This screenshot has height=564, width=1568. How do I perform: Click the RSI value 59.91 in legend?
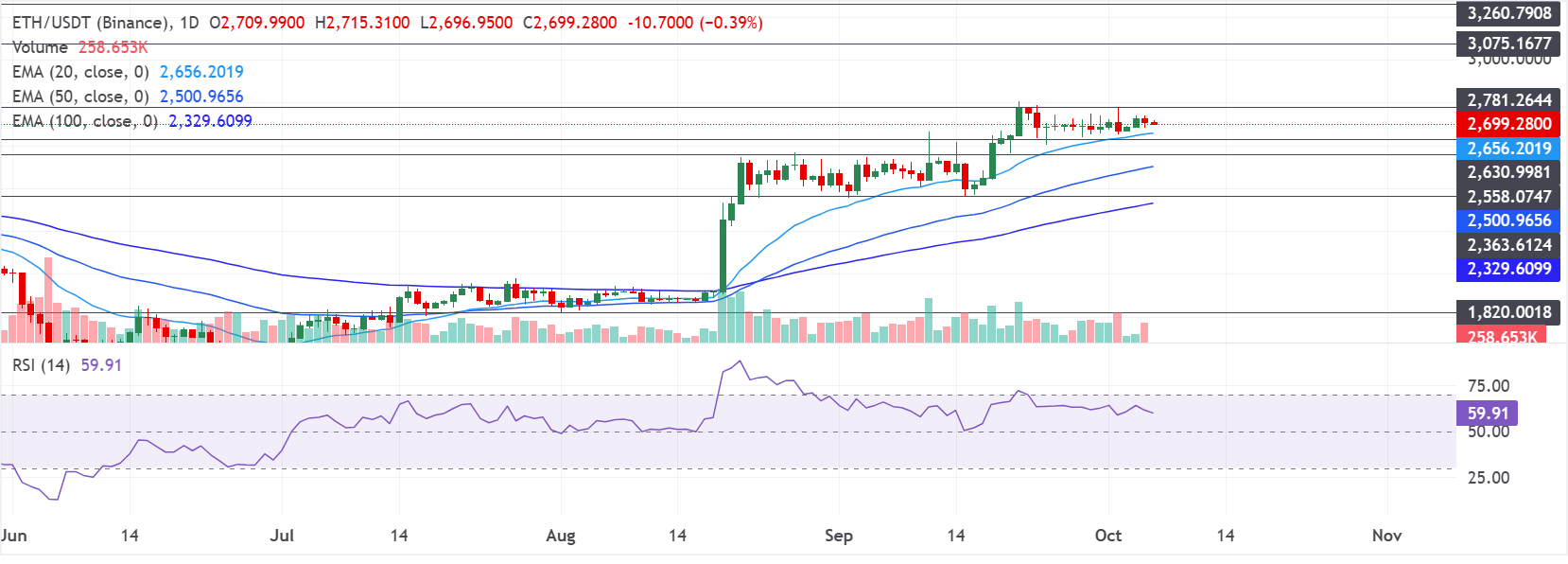tap(101, 365)
